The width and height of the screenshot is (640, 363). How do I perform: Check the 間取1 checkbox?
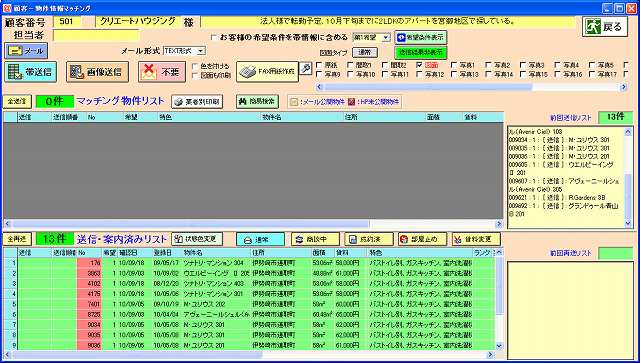[351, 65]
